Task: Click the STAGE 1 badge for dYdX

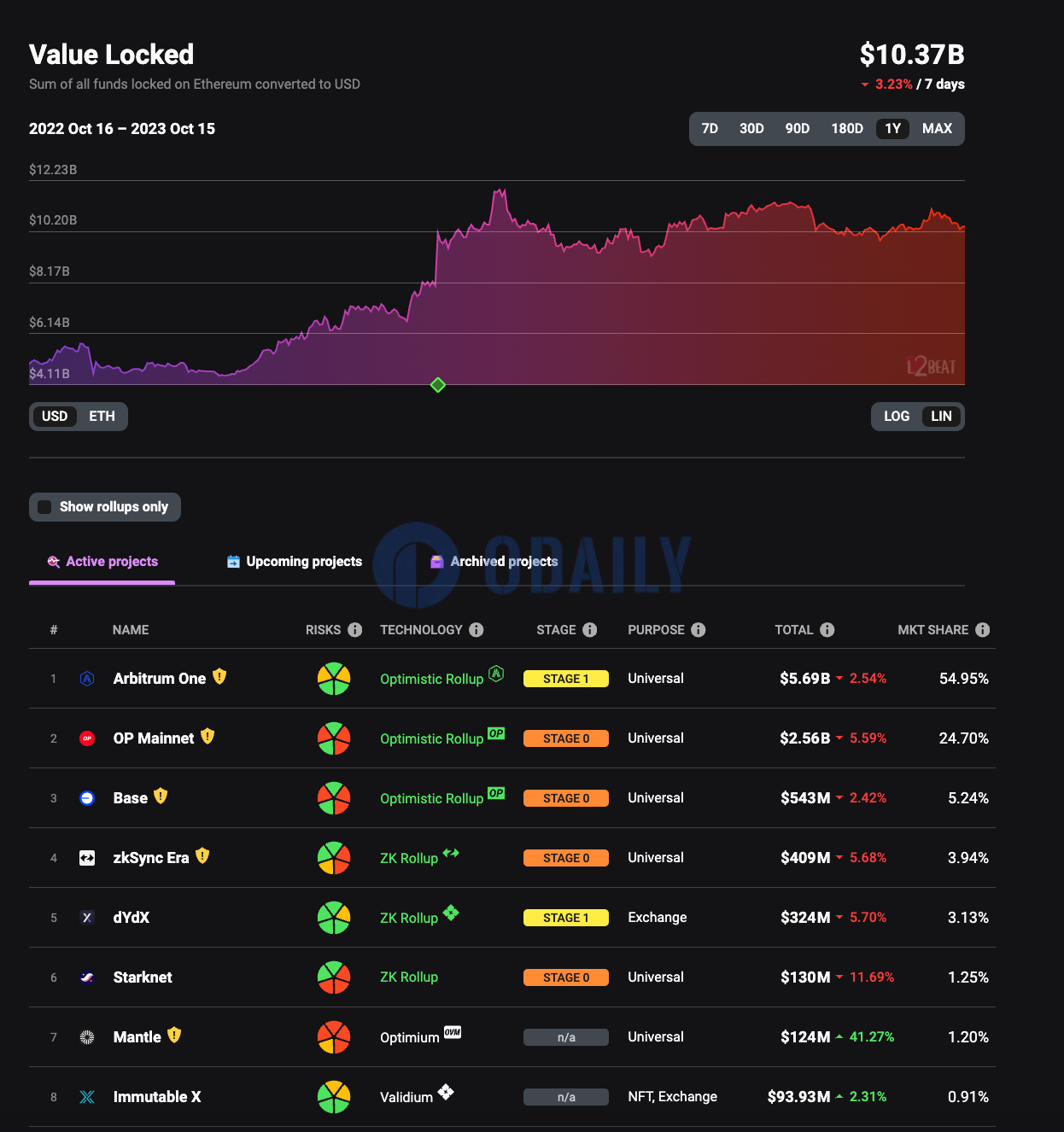Action: click(x=566, y=918)
